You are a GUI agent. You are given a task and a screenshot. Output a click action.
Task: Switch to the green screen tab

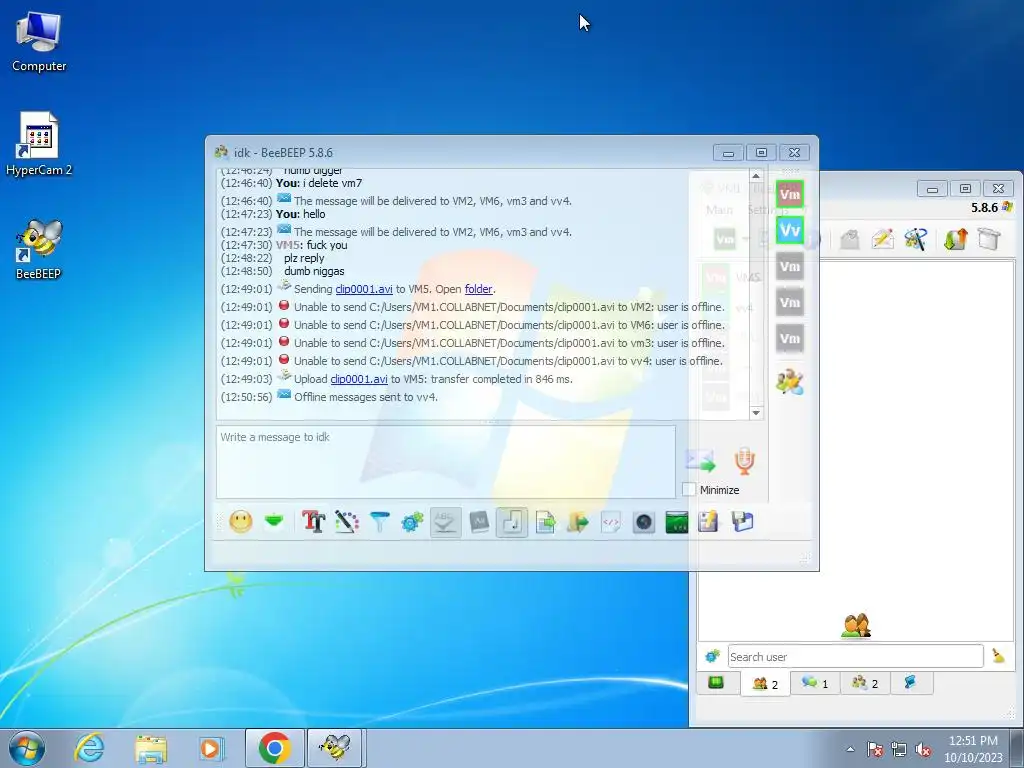click(716, 683)
